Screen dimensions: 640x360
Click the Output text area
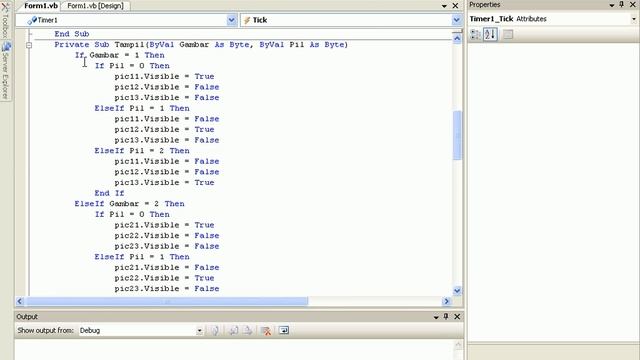point(233,350)
